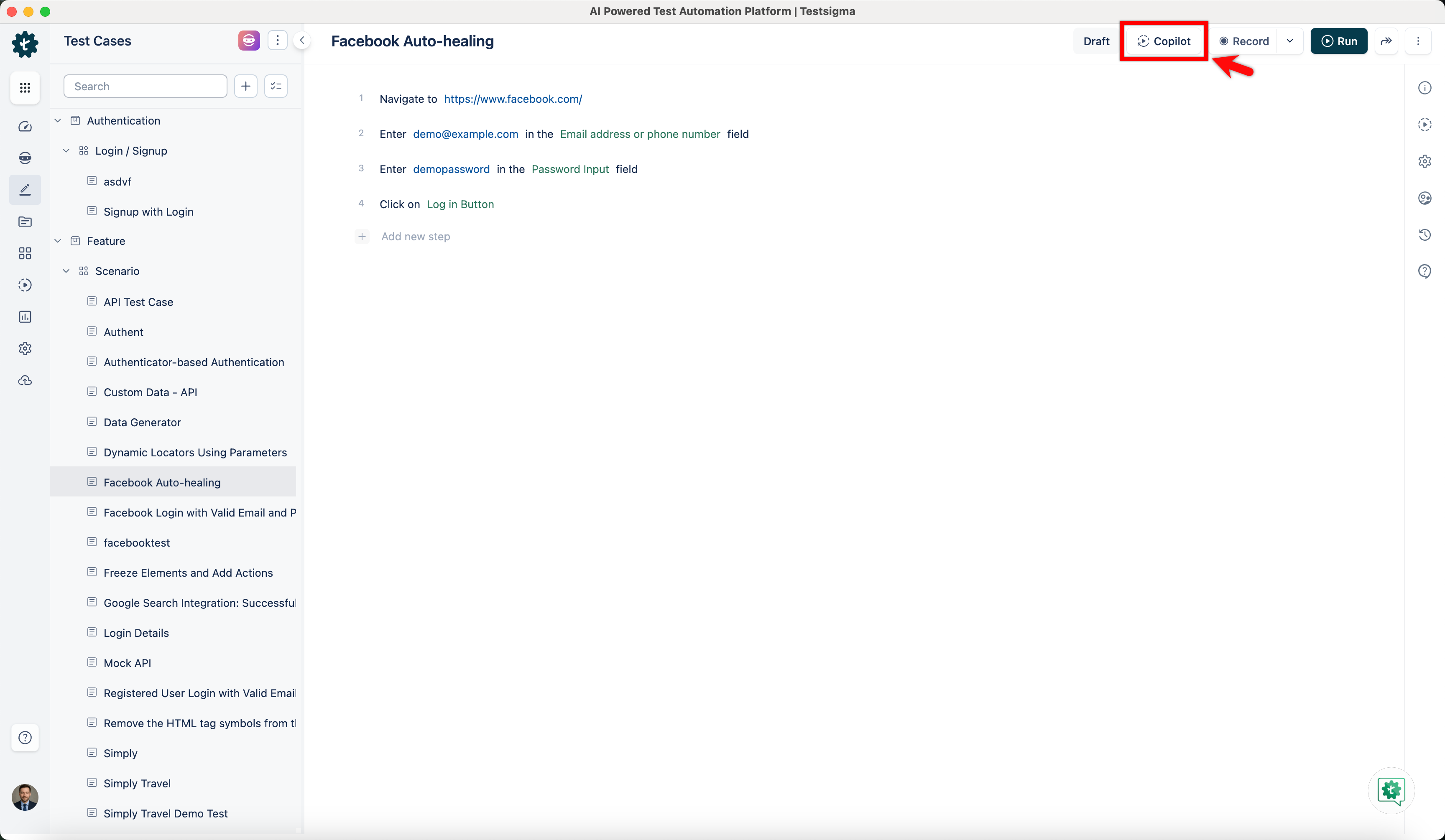1445x840 pixels.
Task: Click the pink Atto agent icon
Action: click(x=249, y=41)
